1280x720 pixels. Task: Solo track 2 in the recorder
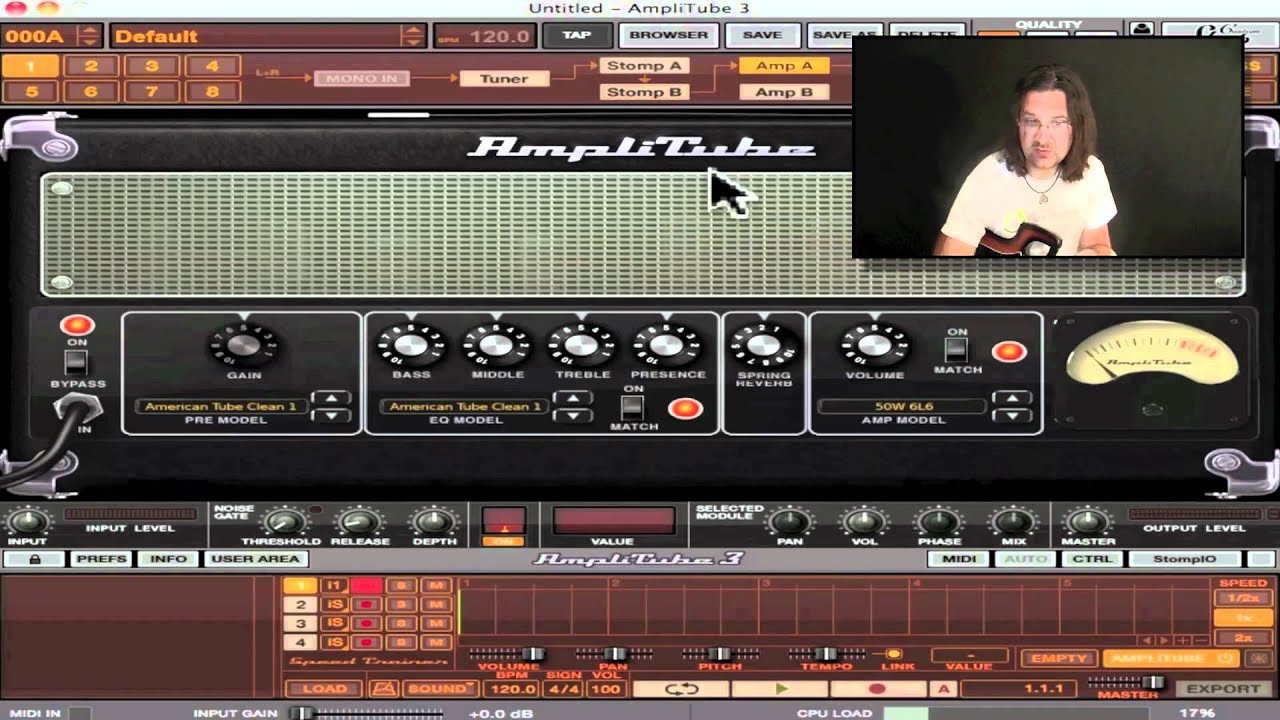401,605
